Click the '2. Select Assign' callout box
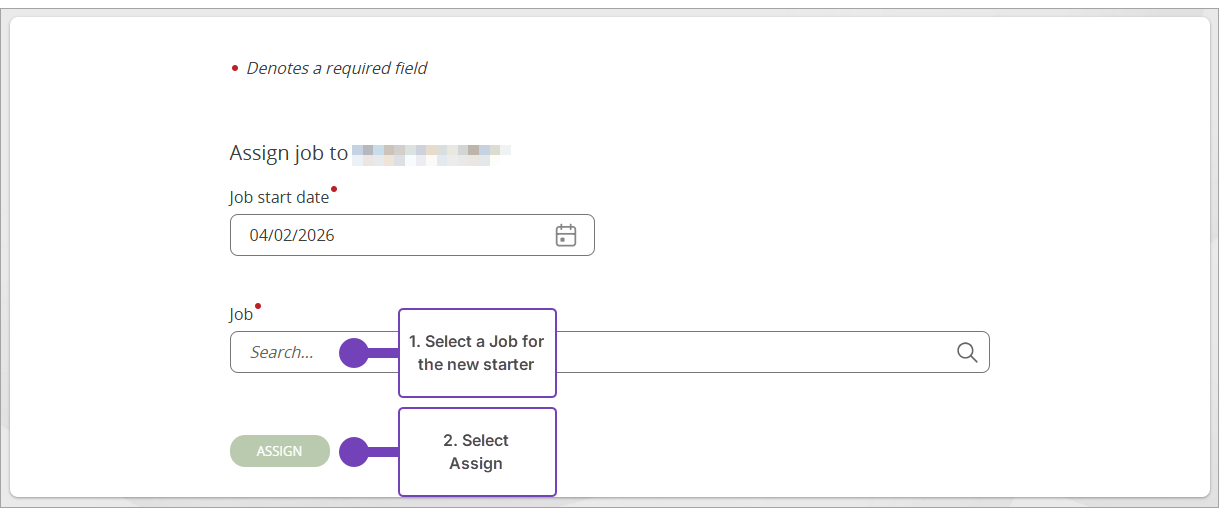 coord(477,452)
